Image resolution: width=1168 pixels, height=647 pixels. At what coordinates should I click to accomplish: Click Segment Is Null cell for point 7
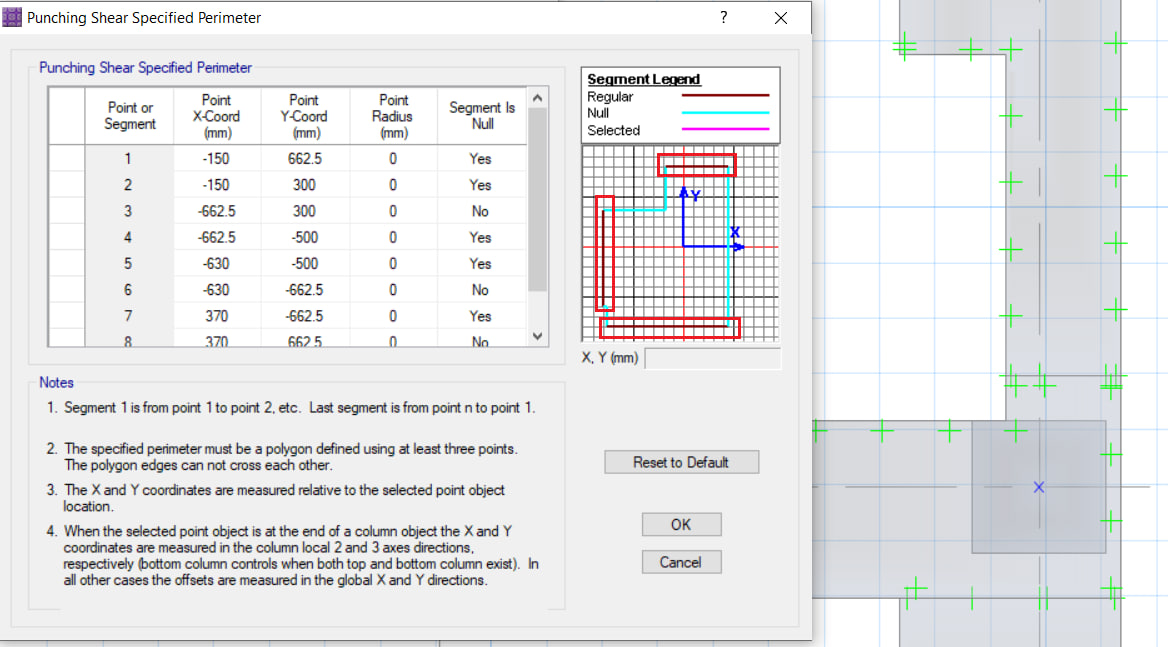(x=481, y=316)
